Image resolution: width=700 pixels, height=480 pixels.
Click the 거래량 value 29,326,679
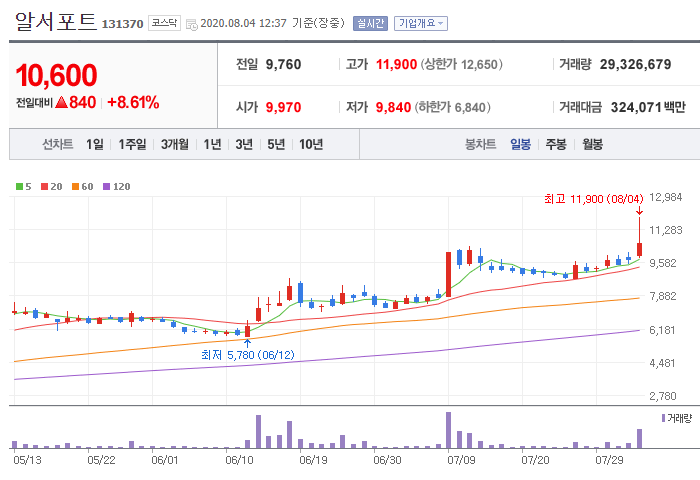point(635,64)
